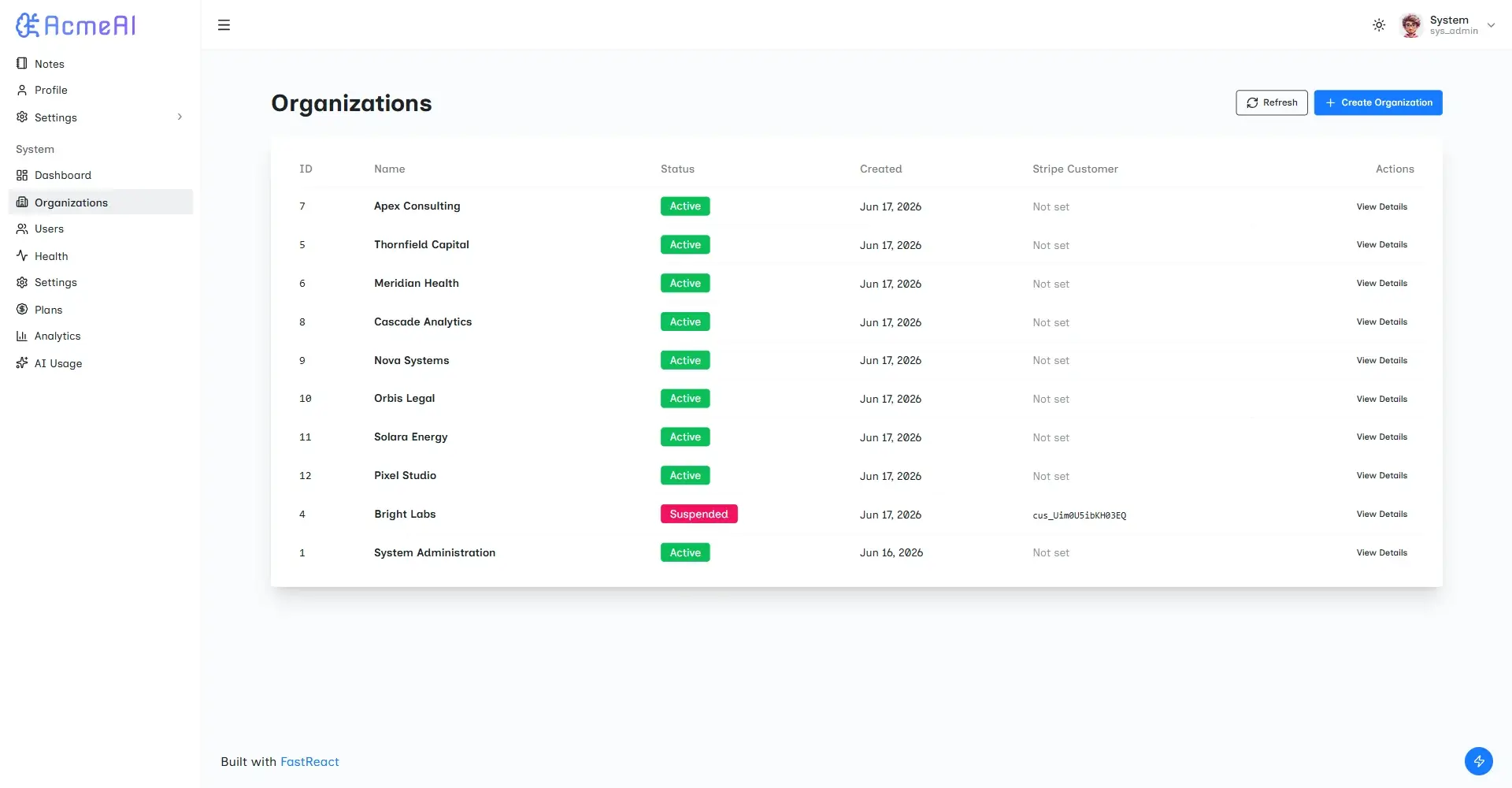Open the FastReact link in footer
1512x788 pixels.
pyautogui.click(x=309, y=761)
